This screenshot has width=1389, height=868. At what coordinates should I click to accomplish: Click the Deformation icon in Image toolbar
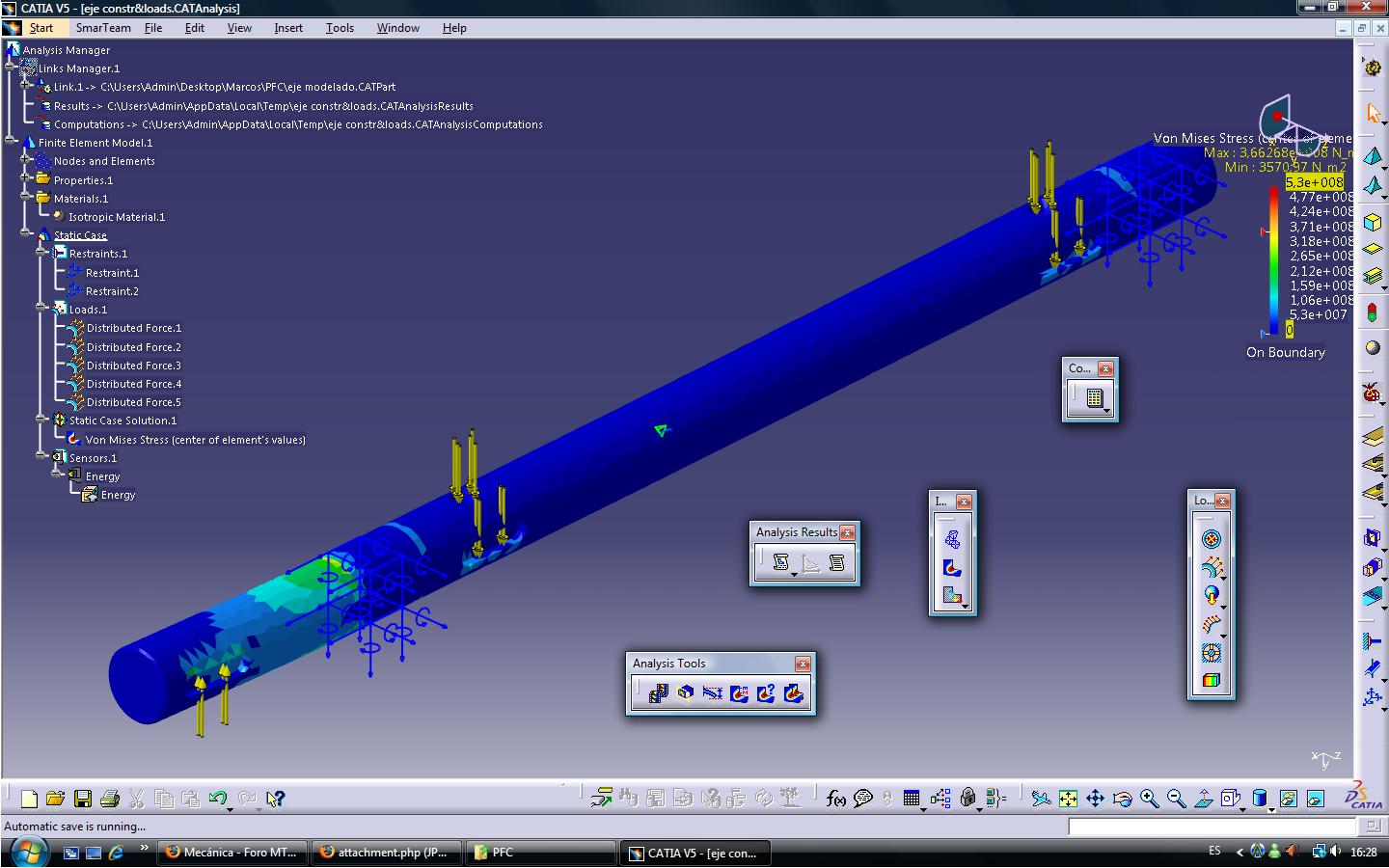(x=952, y=540)
